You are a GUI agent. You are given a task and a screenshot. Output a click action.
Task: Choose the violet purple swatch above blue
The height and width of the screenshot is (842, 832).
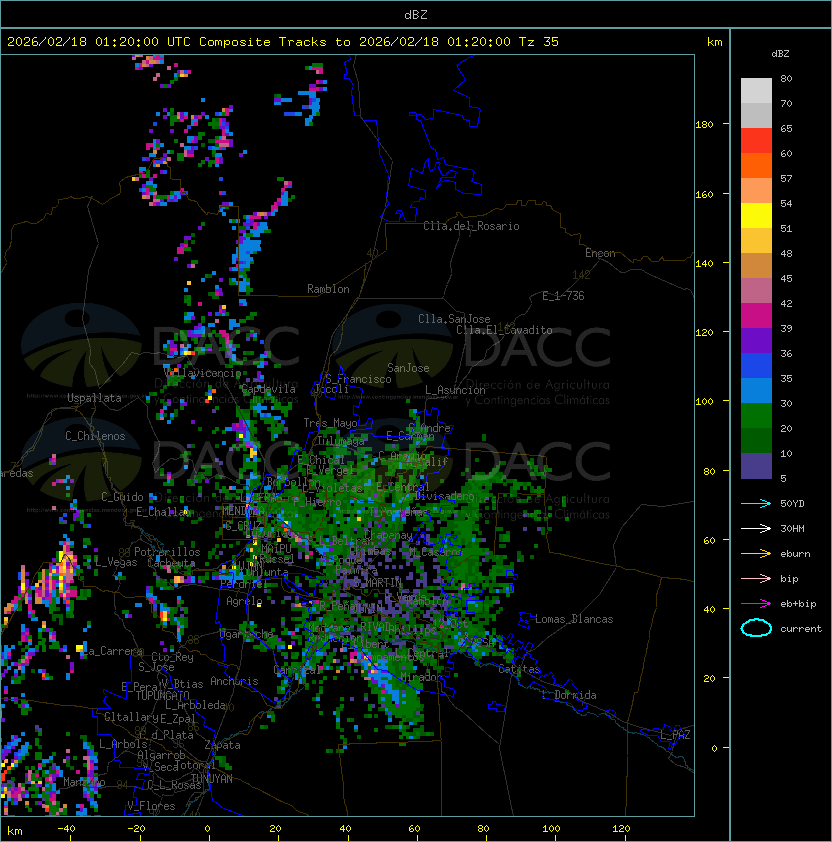(756, 340)
